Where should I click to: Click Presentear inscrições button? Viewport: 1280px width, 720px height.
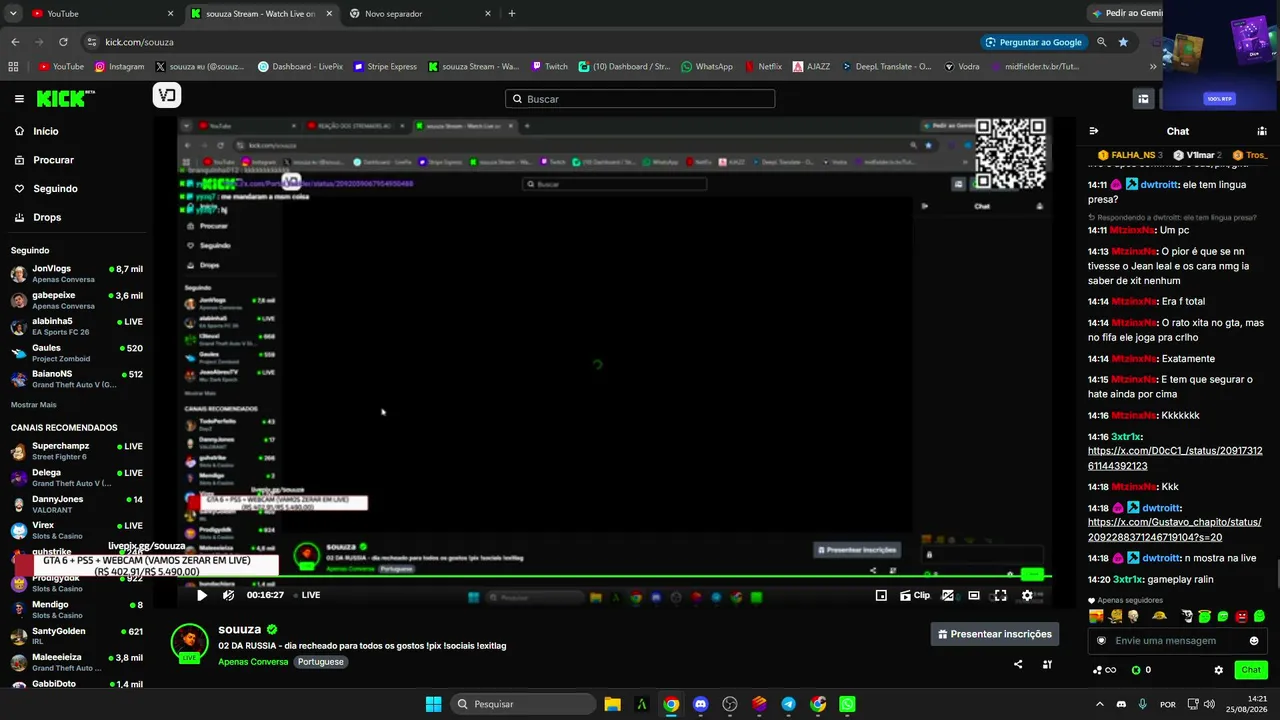[994, 634]
